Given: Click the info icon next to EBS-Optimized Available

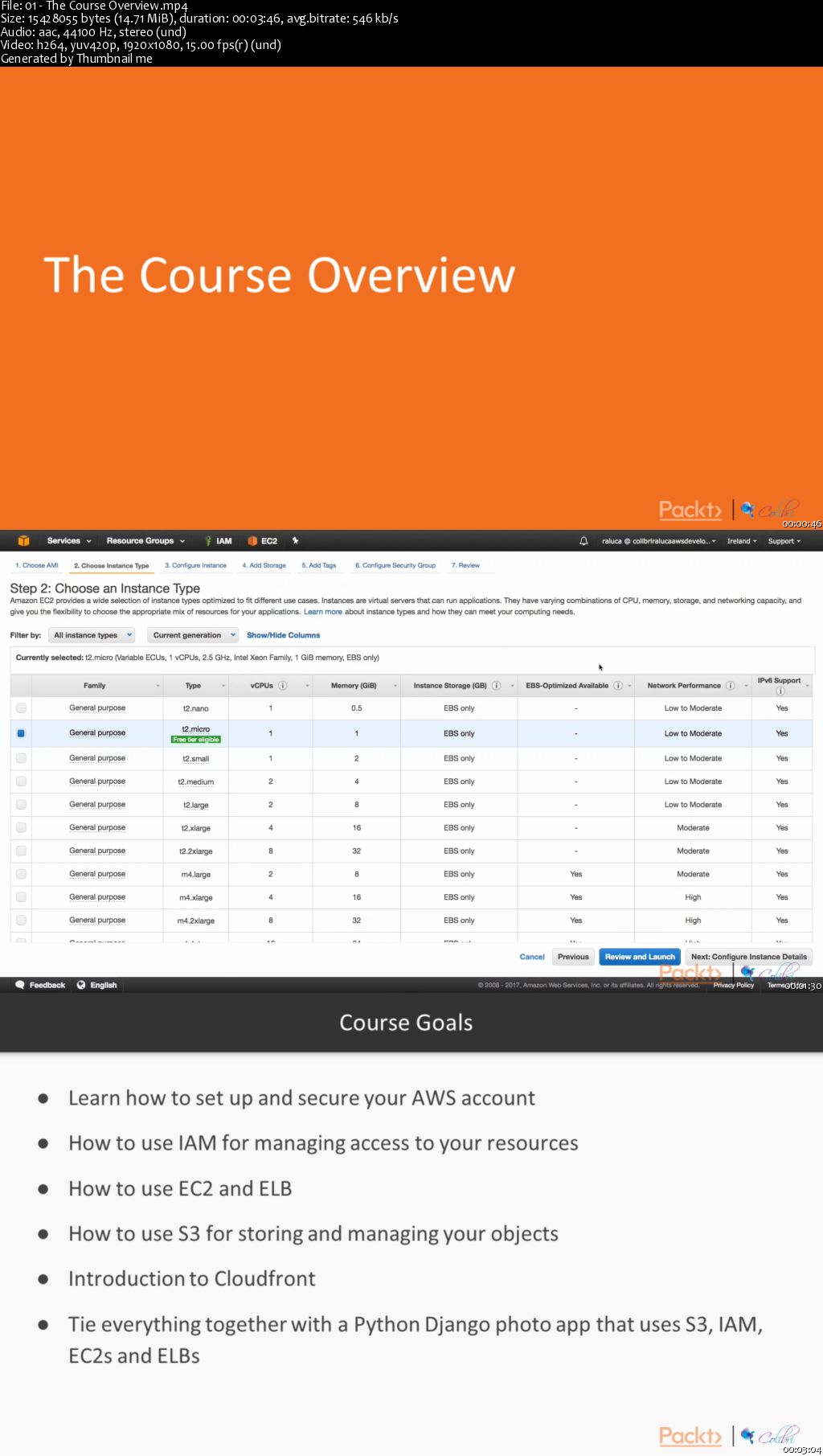Looking at the screenshot, I should click(x=617, y=686).
